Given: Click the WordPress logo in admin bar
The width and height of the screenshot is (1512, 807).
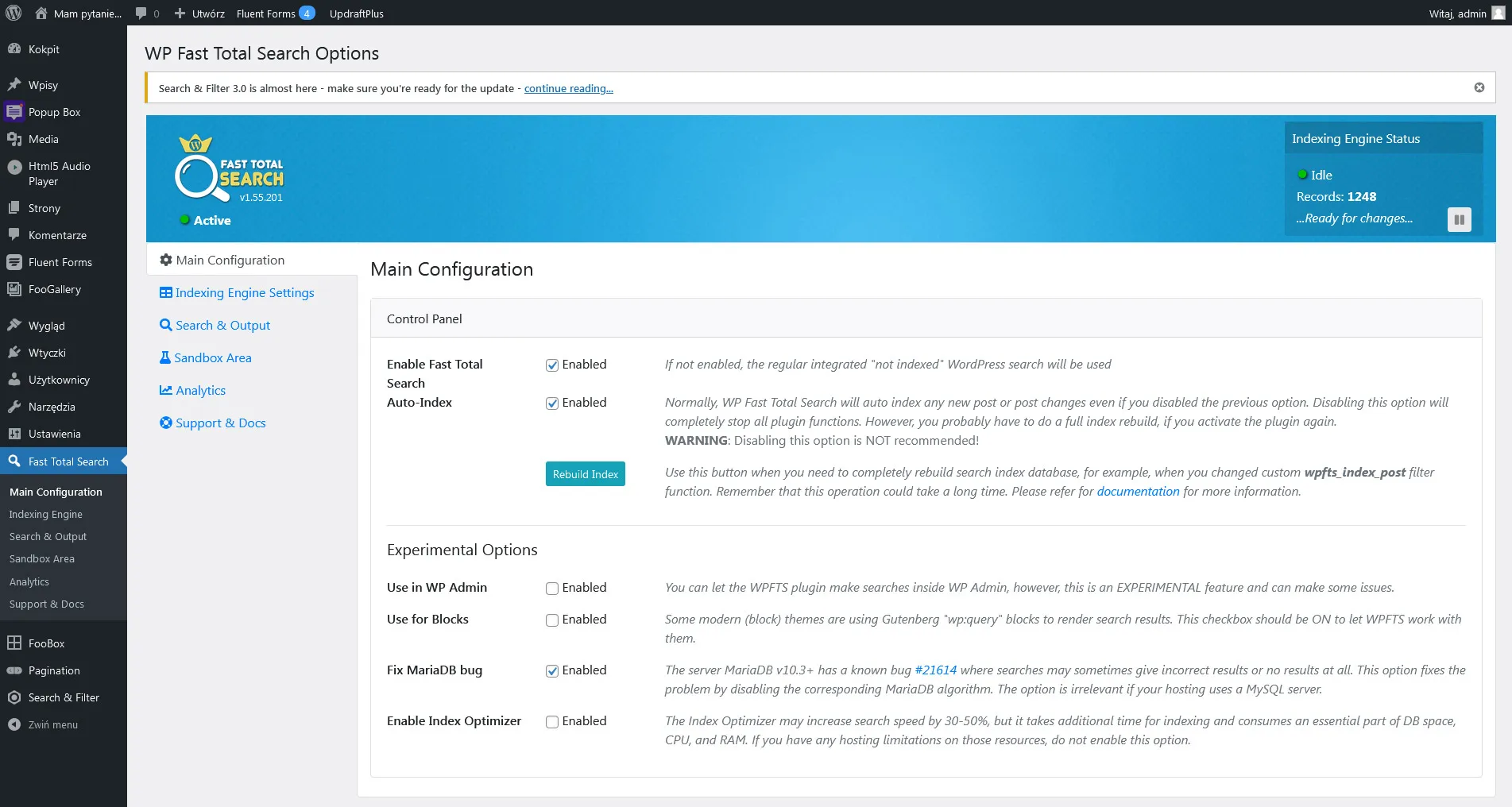Looking at the screenshot, I should coord(13,13).
